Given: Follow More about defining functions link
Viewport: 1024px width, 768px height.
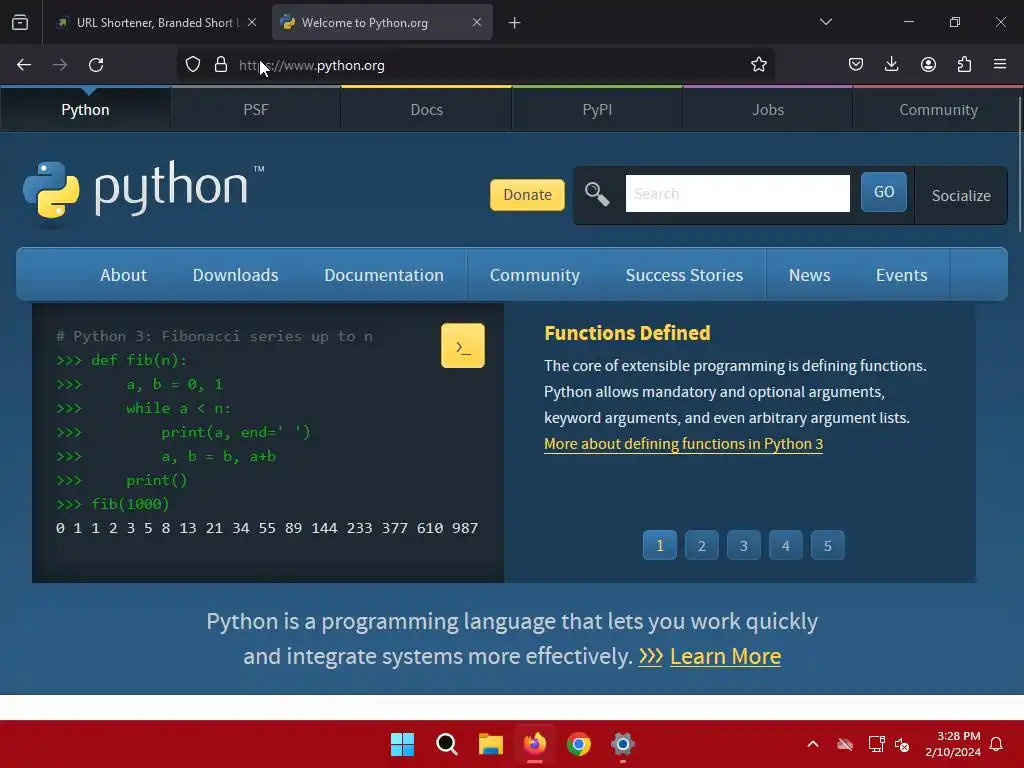Looking at the screenshot, I should [x=683, y=444].
